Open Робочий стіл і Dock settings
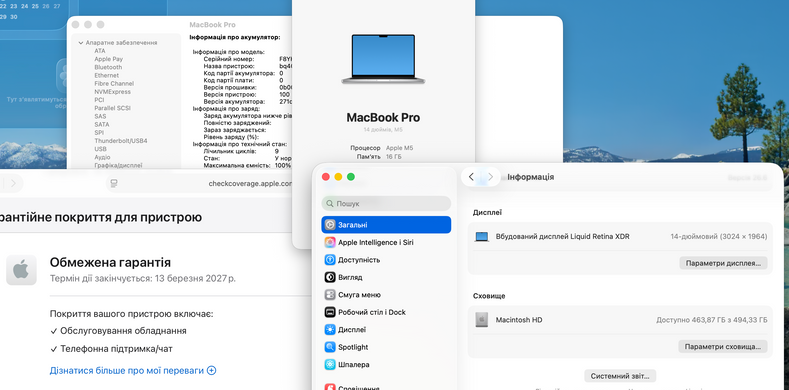 click(x=386, y=312)
